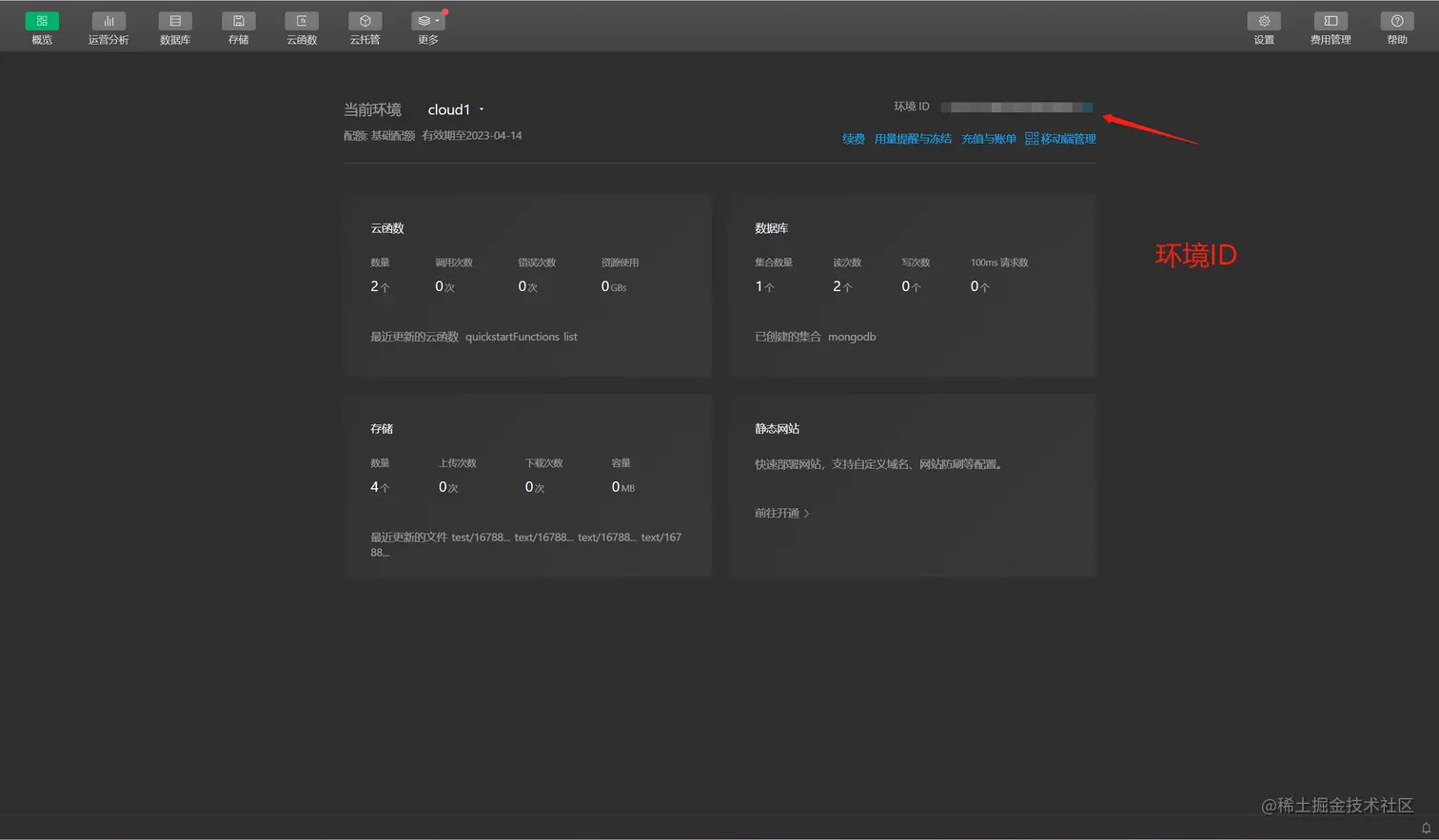Viewport: 1439px width, 840px height.
Task: Open the cloud1 environment dropdown
Action: click(456, 109)
